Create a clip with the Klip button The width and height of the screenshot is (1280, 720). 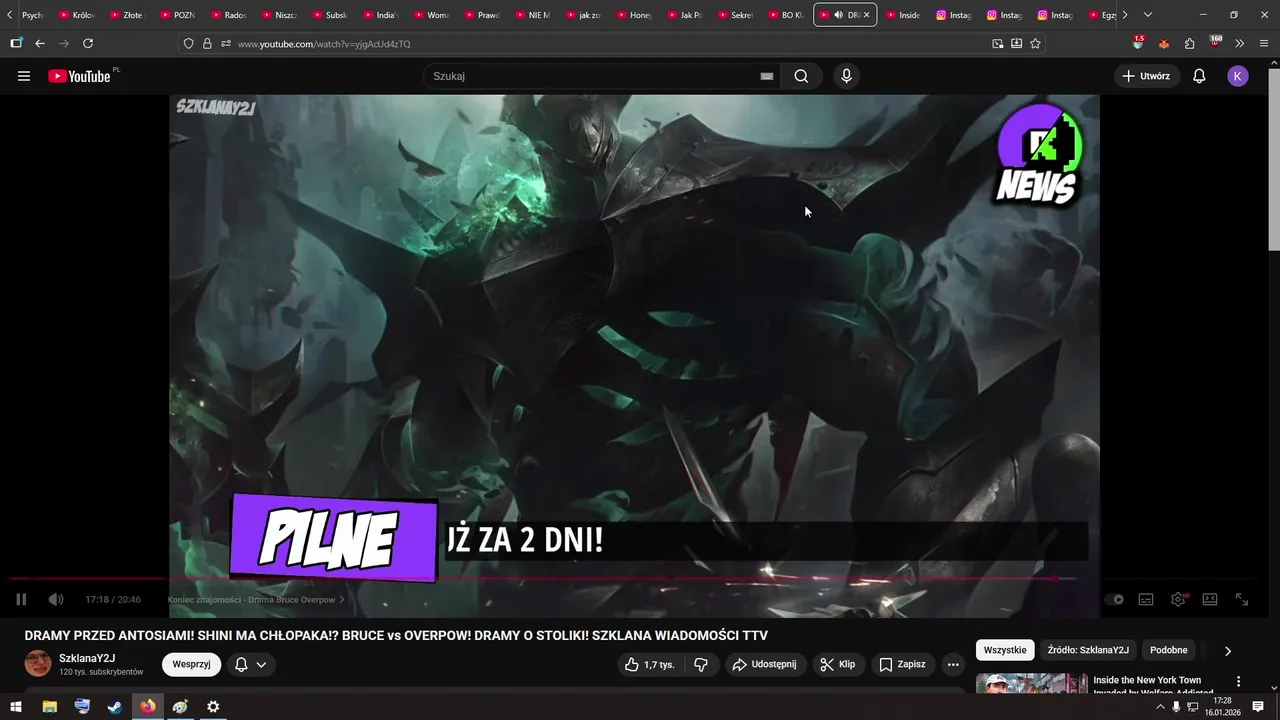tap(838, 664)
